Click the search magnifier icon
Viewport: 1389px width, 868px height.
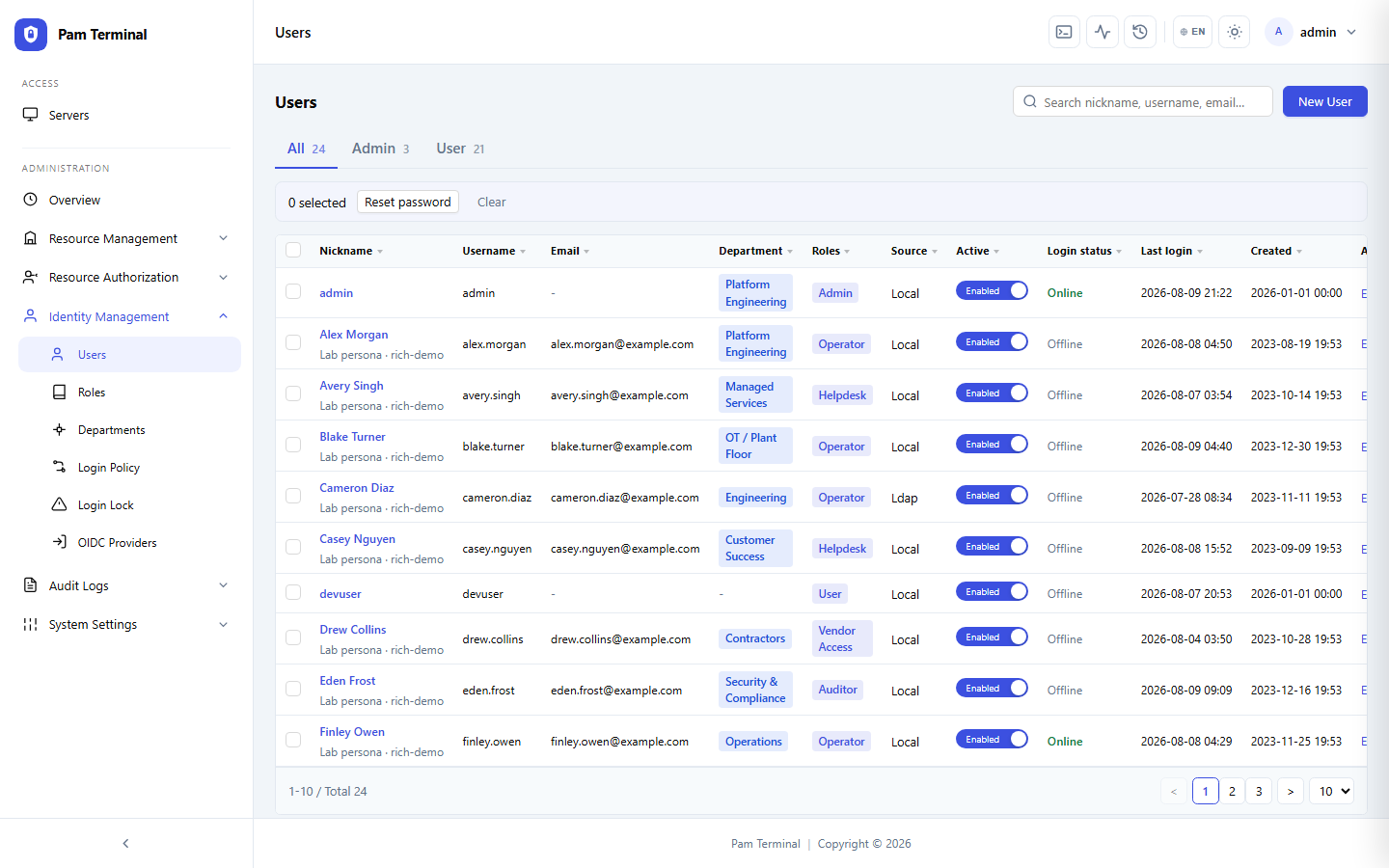[1030, 101]
